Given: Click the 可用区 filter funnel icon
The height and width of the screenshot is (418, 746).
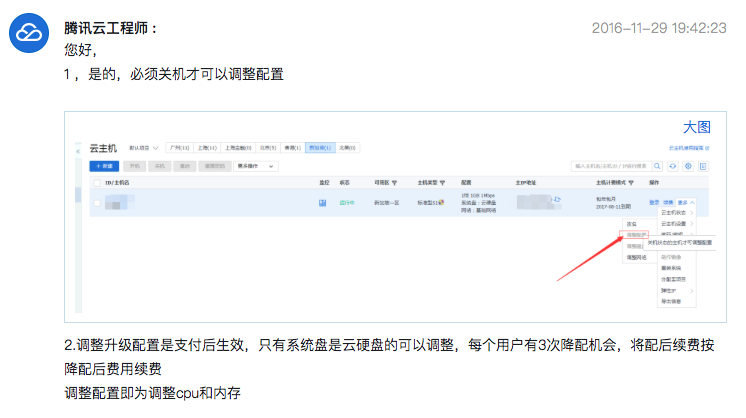Looking at the screenshot, I should (x=394, y=184).
